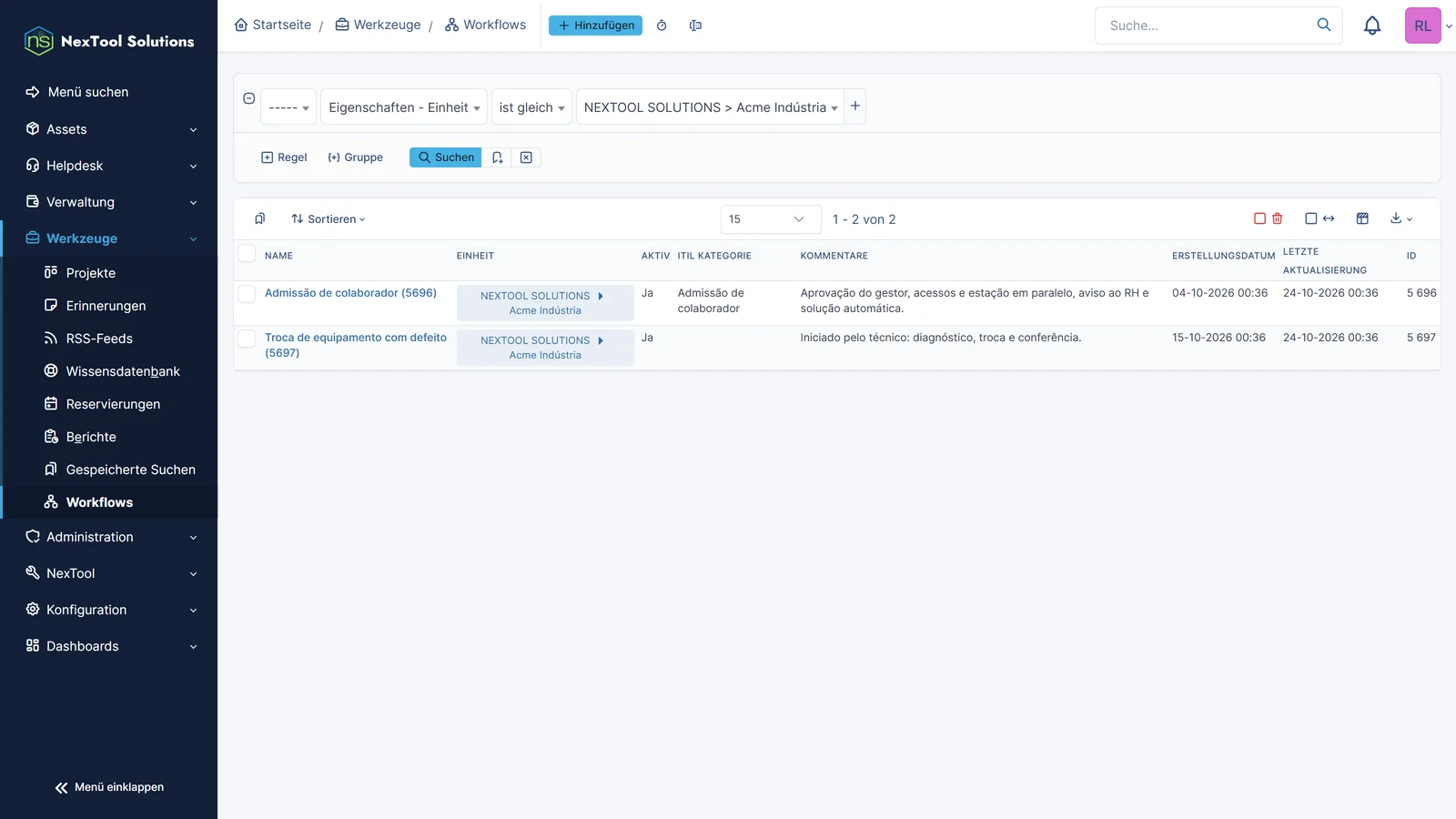Collapse sidebar via Menü einklappen
The width and height of the screenshot is (1456, 819).
109,787
